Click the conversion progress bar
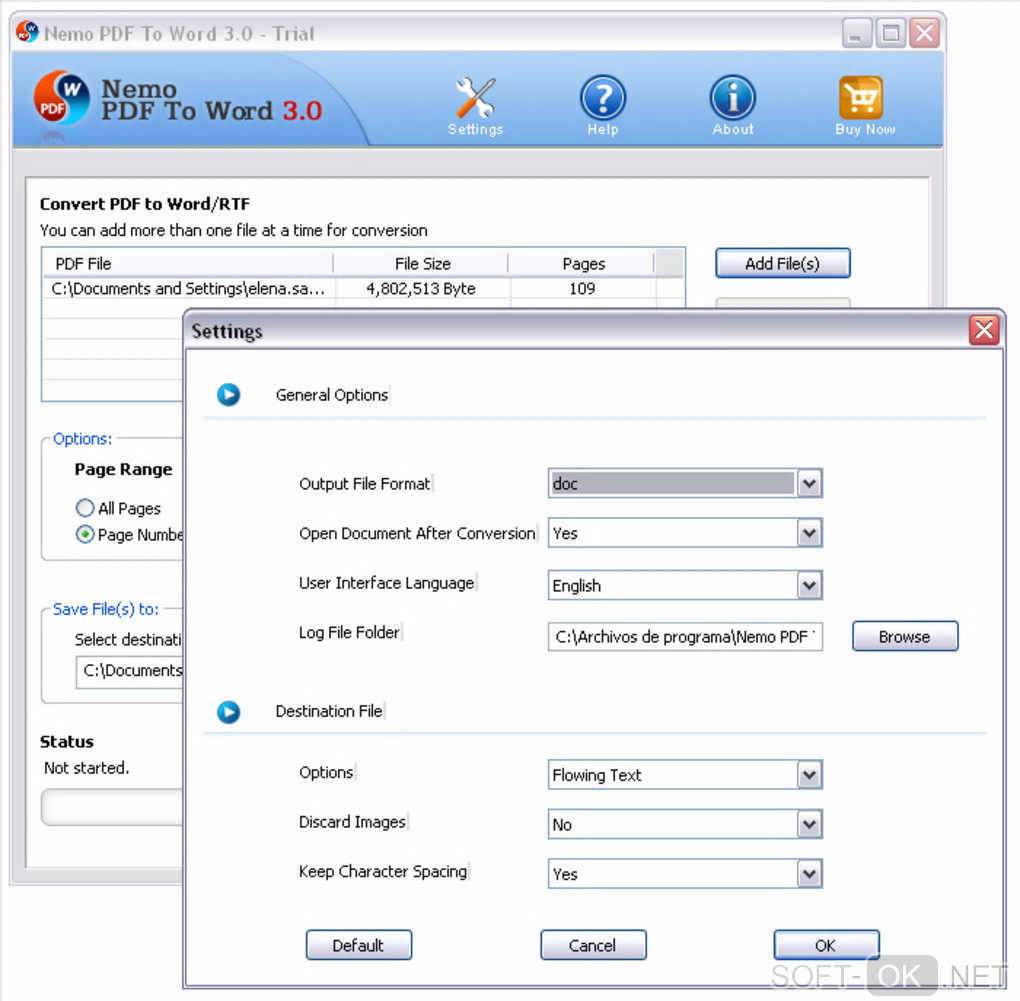This screenshot has height=1001, width=1020. coord(113,807)
